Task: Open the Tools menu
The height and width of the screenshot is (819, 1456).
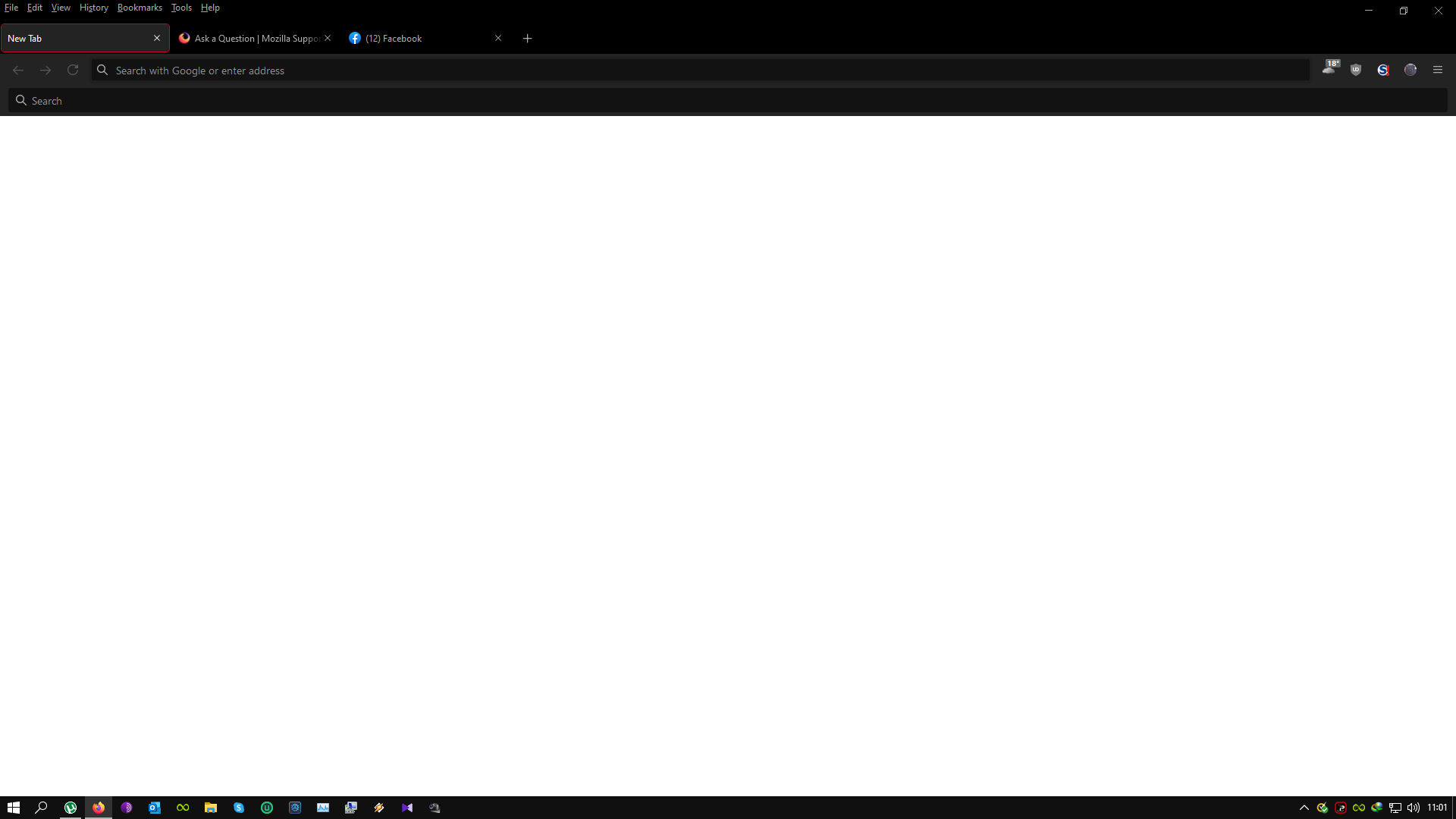Action: pyautogui.click(x=181, y=8)
